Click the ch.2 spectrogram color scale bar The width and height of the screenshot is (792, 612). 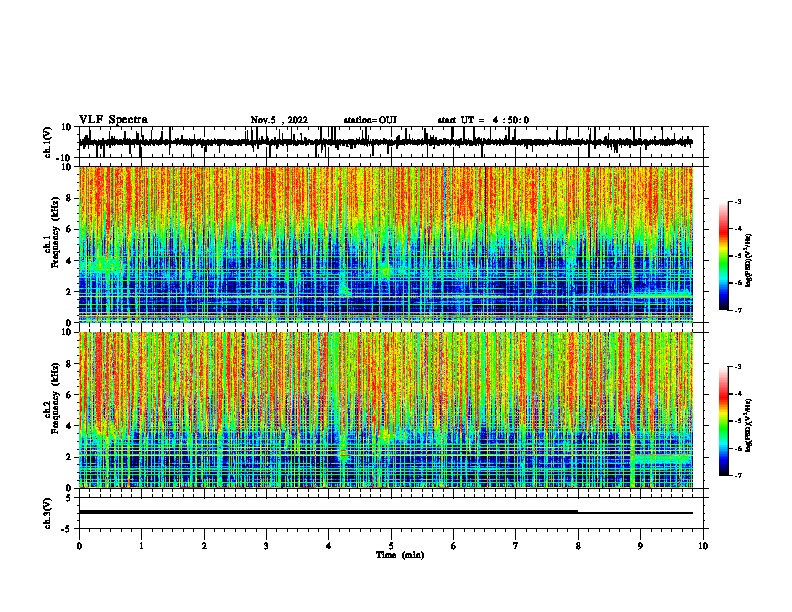pyautogui.click(x=724, y=421)
